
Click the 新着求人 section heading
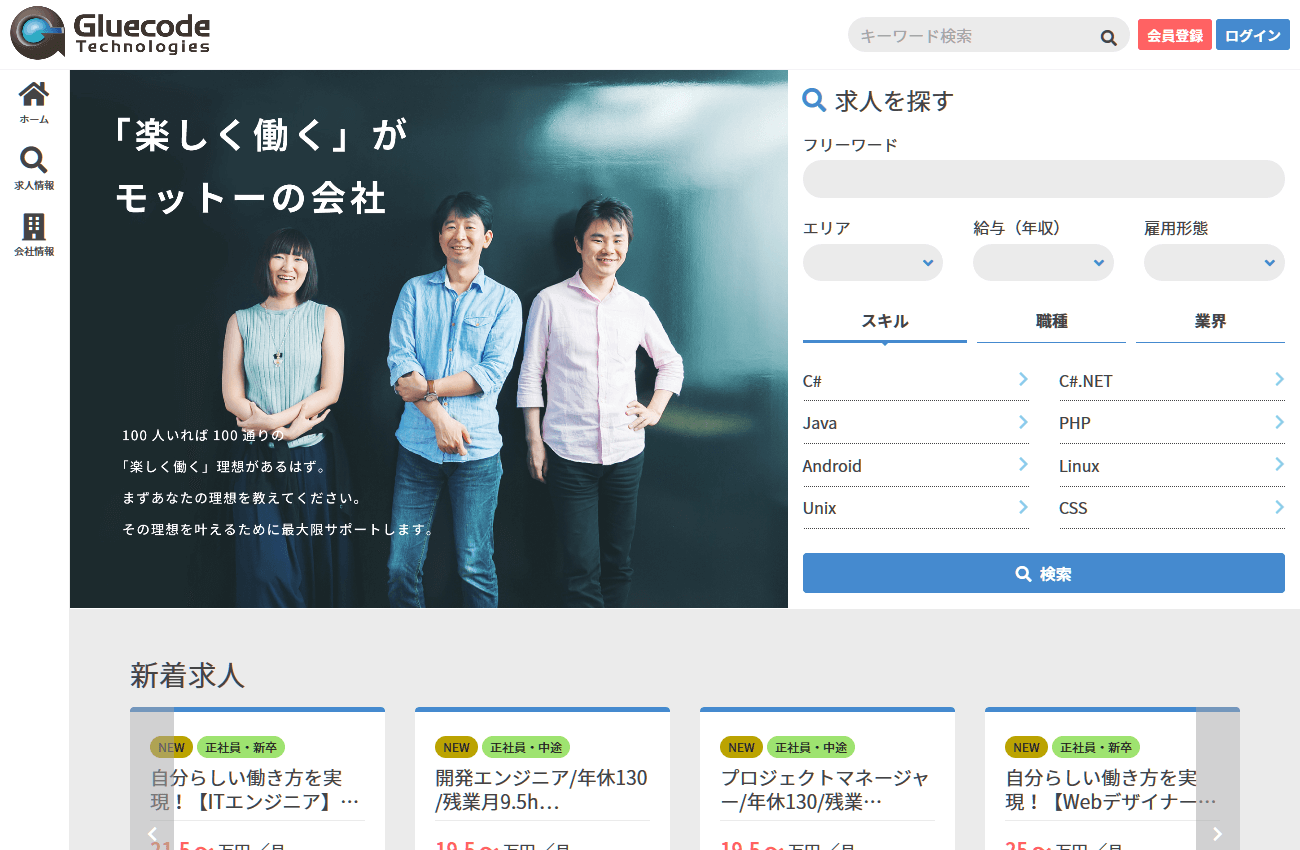coord(187,675)
